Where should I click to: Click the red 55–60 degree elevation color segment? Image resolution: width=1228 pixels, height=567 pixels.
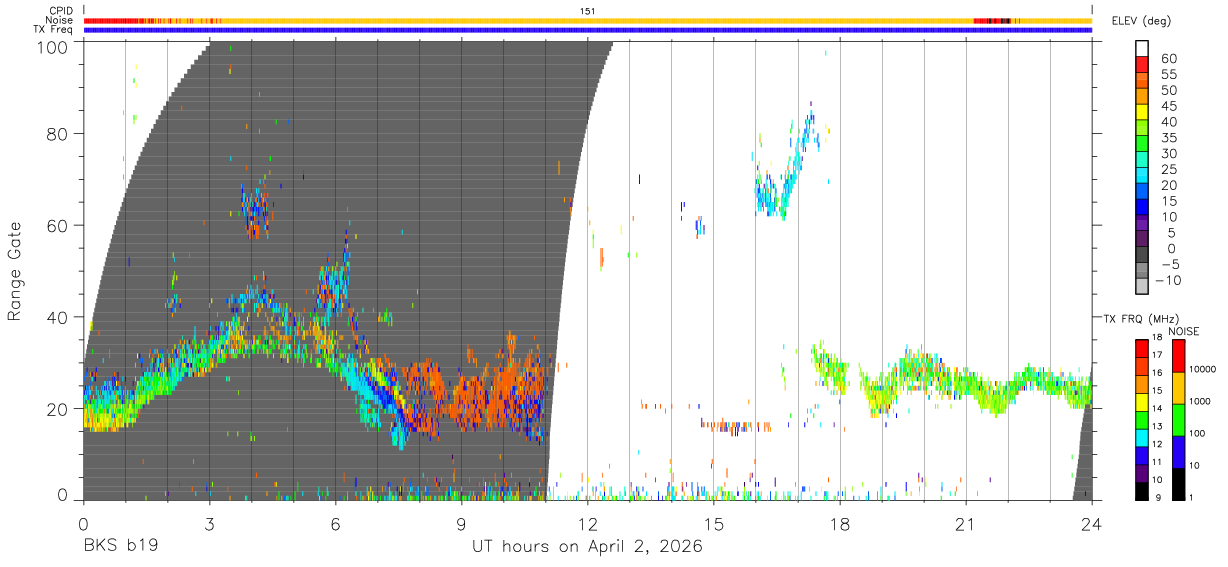tap(1142, 66)
